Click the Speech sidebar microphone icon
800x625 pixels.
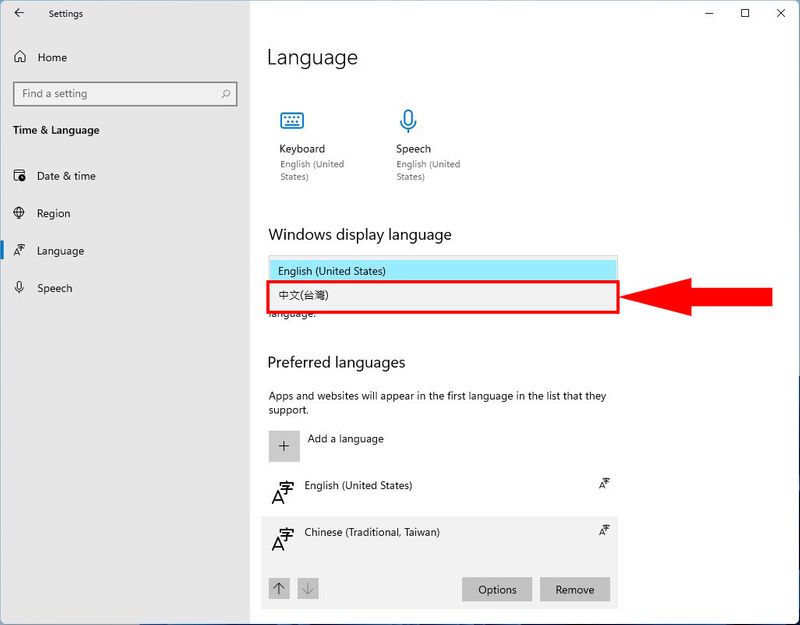point(19,287)
